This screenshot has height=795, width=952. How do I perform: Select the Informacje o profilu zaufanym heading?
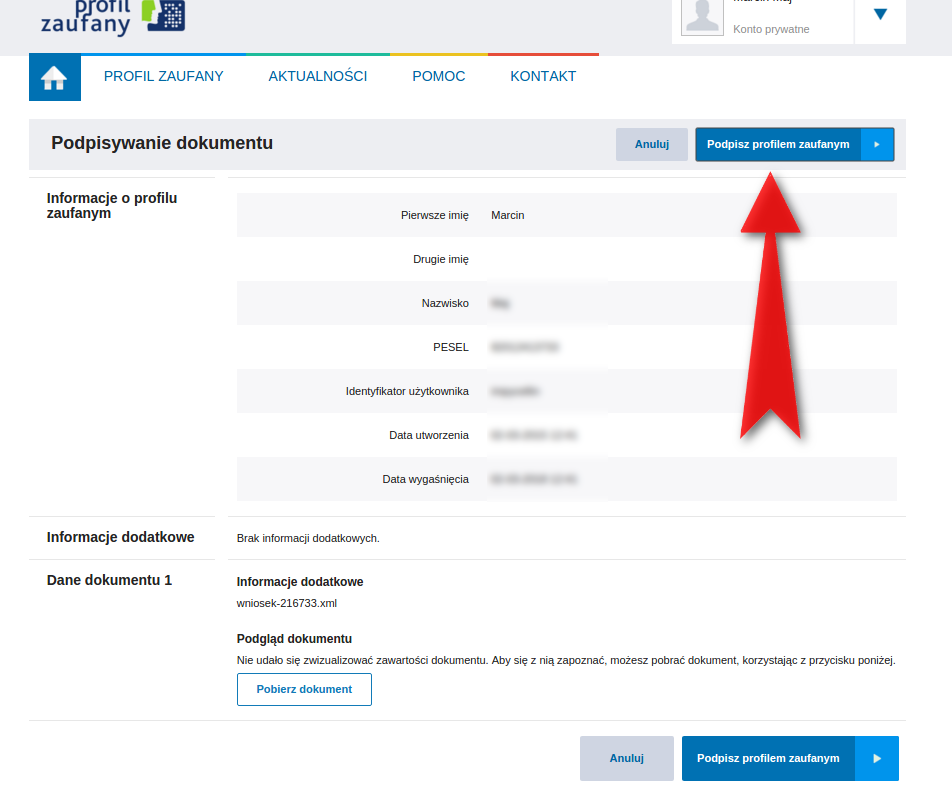click(112, 205)
